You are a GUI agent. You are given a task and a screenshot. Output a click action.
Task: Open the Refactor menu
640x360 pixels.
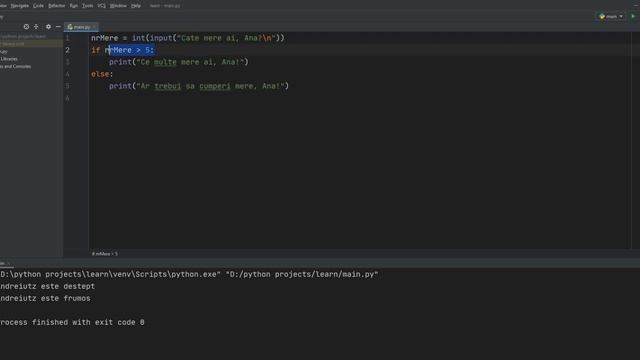point(56,6)
